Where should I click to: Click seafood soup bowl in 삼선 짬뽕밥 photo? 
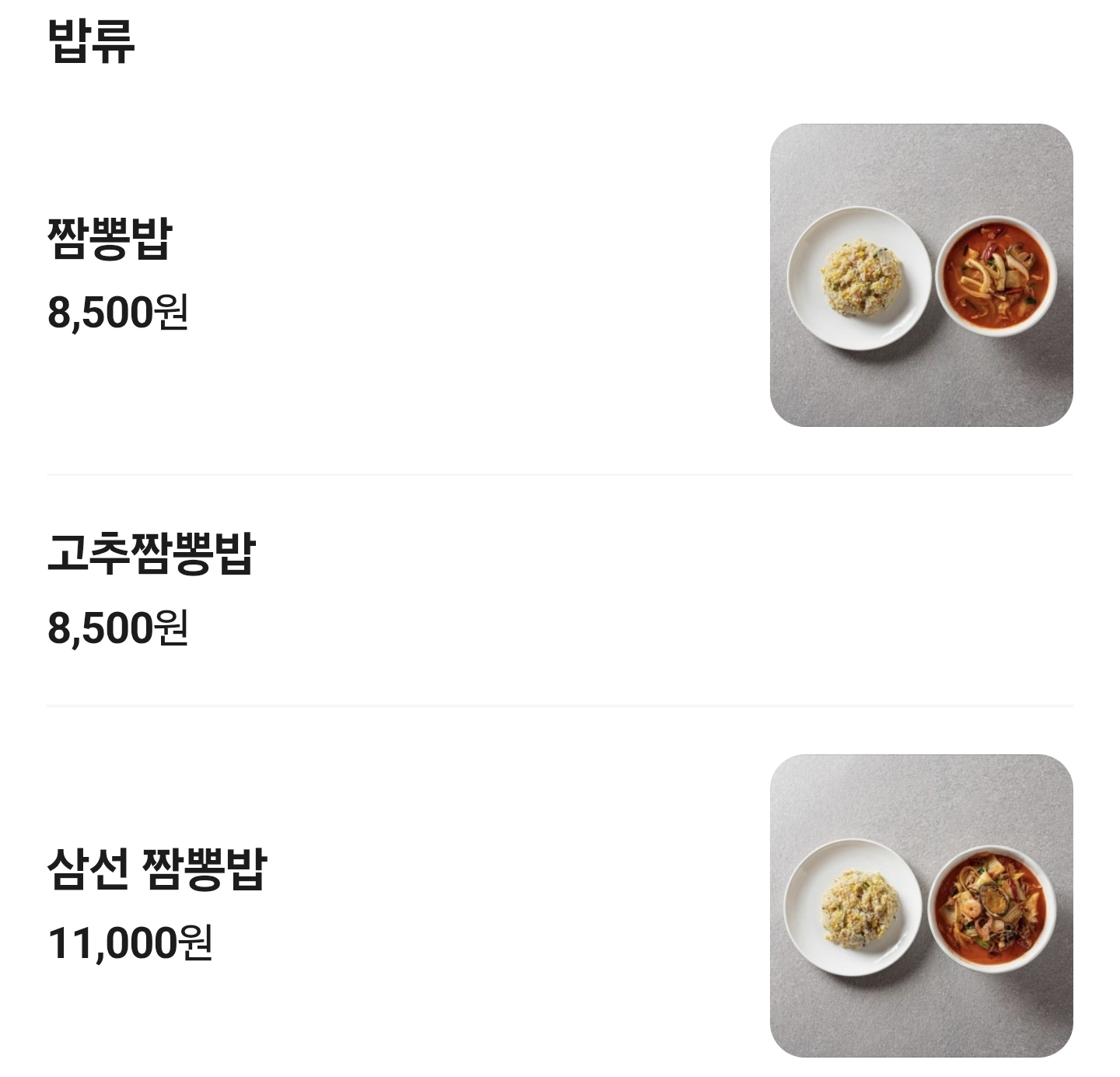pos(992,907)
